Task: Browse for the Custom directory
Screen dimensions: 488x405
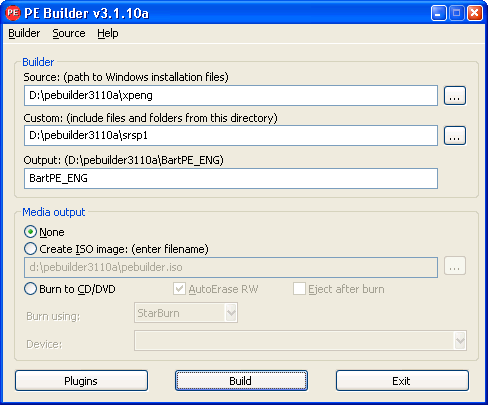Action: tap(455, 136)
